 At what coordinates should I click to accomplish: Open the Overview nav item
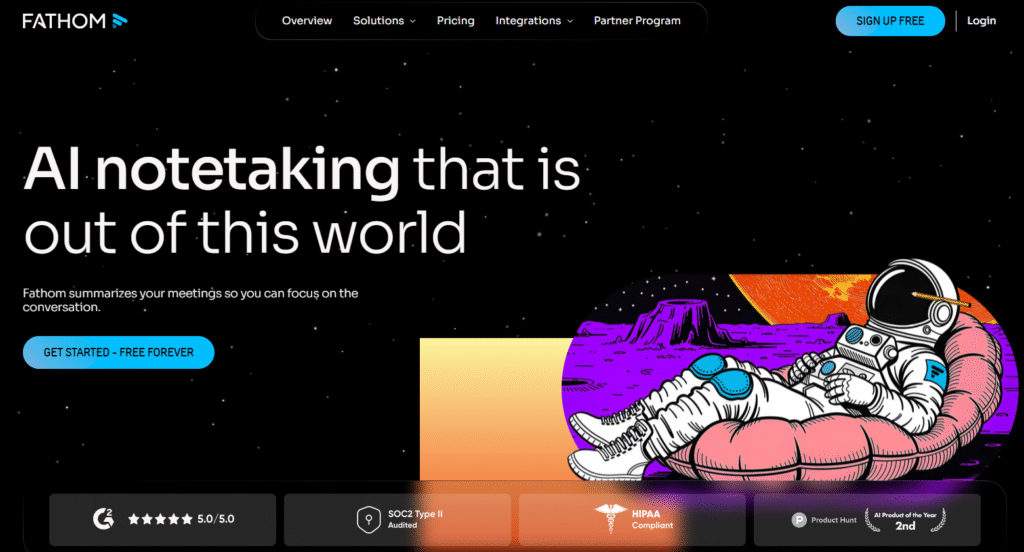pyautogui.click(x=307, y=21)
